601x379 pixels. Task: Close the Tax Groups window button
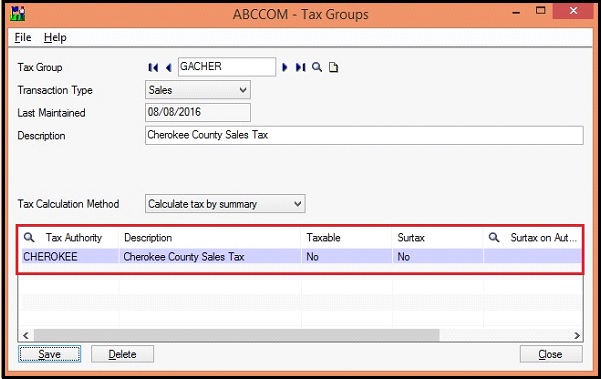click(x=551, y=354)
